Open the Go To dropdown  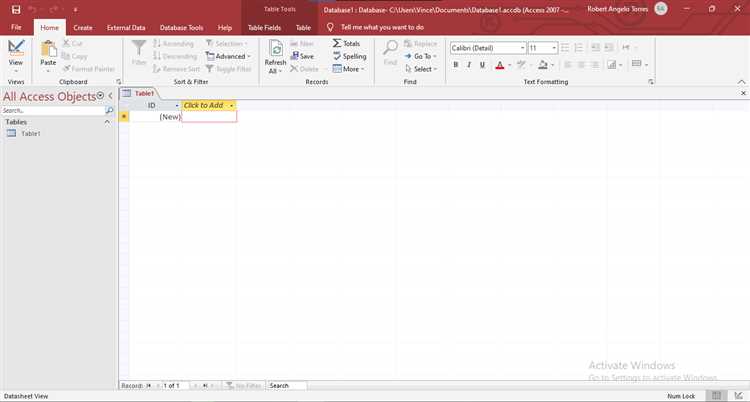tap(421, 56)
